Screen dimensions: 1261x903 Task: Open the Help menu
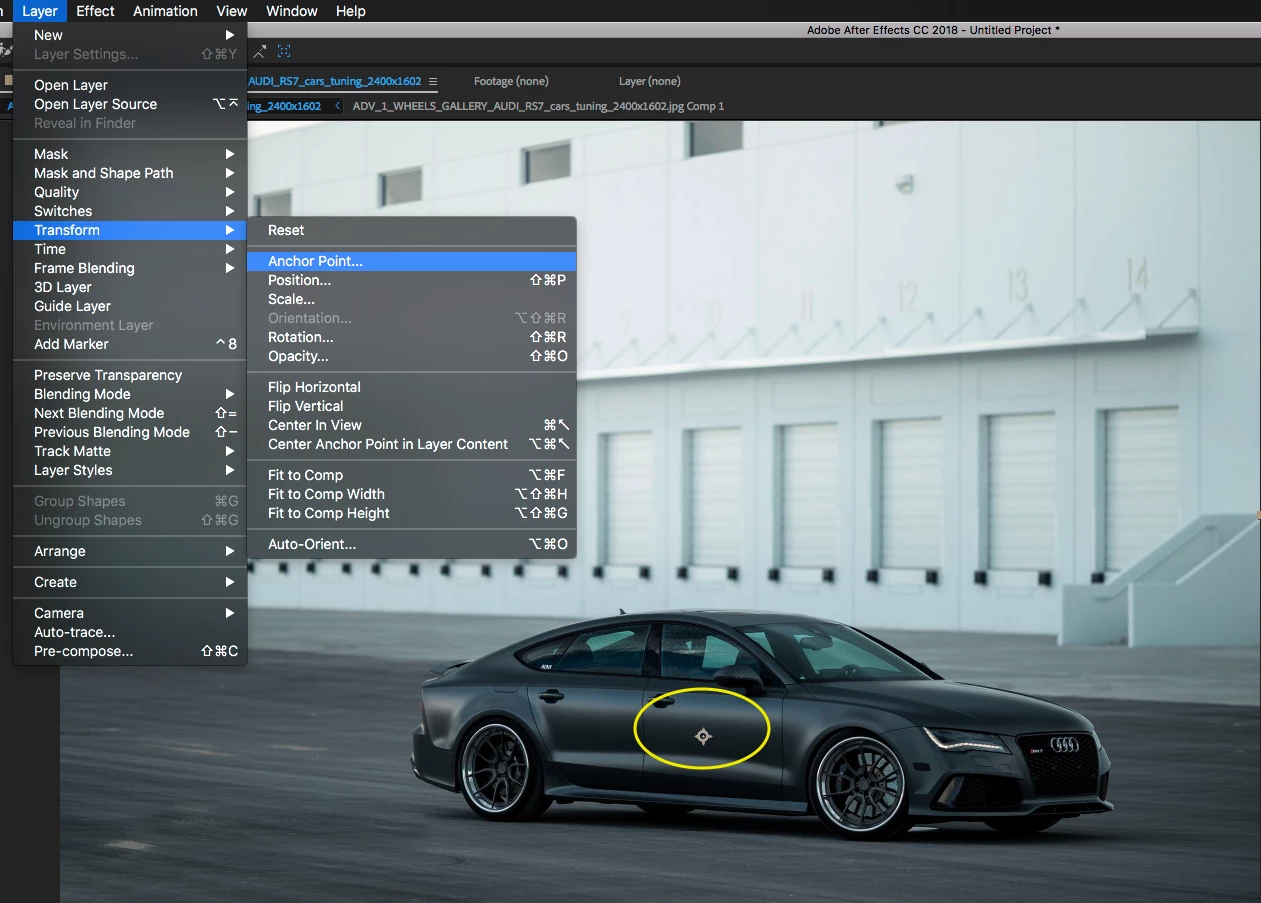[x=351, y=11]
